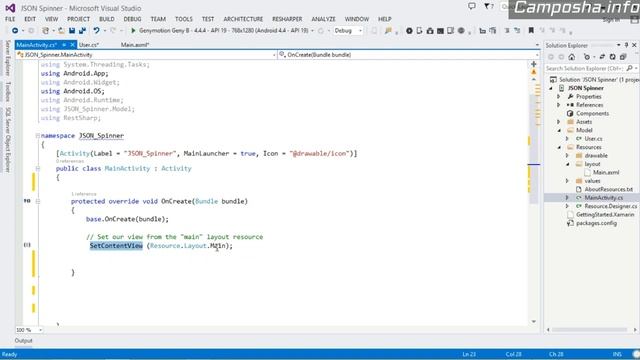The height and width of the screenshot is (360, 640).
Task: Open the DEBUG menu
Action: click(x=132, y=19)
